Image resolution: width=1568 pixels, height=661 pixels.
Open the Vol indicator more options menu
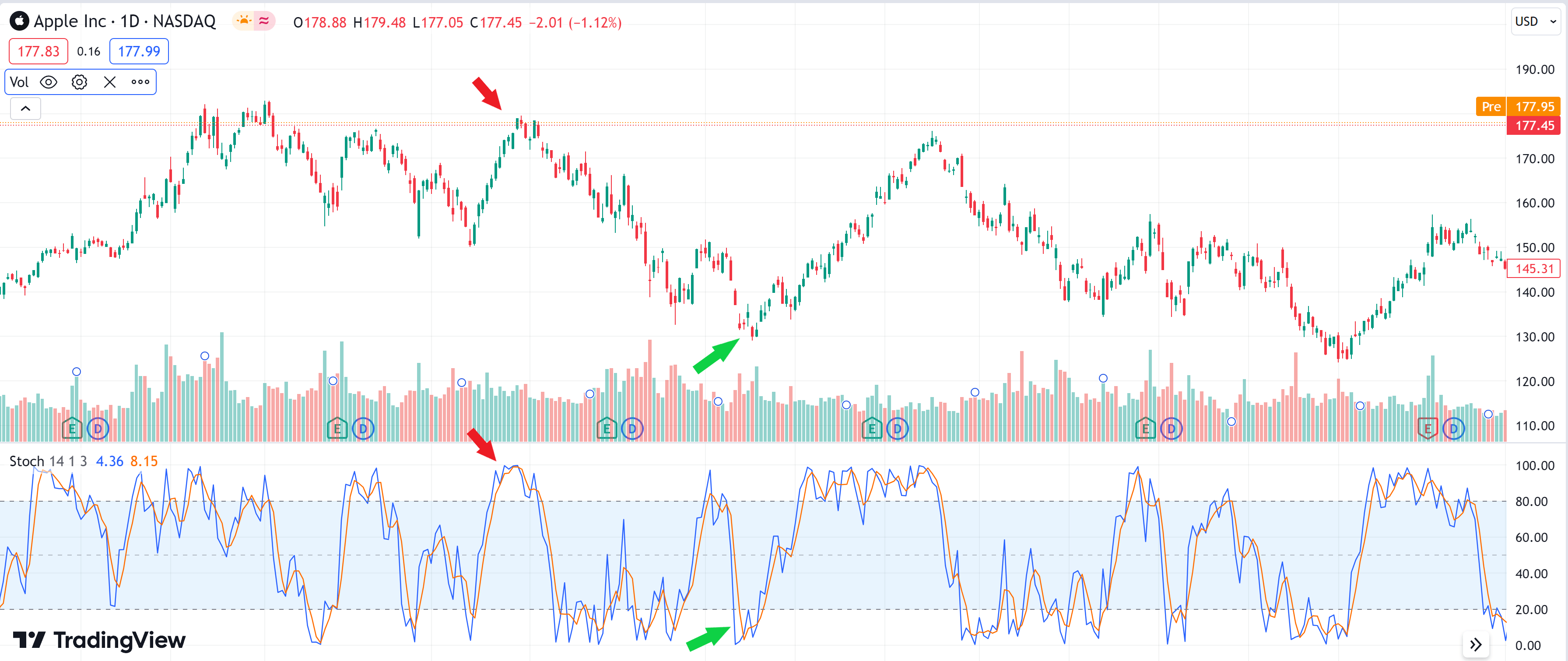pos(140,82)
